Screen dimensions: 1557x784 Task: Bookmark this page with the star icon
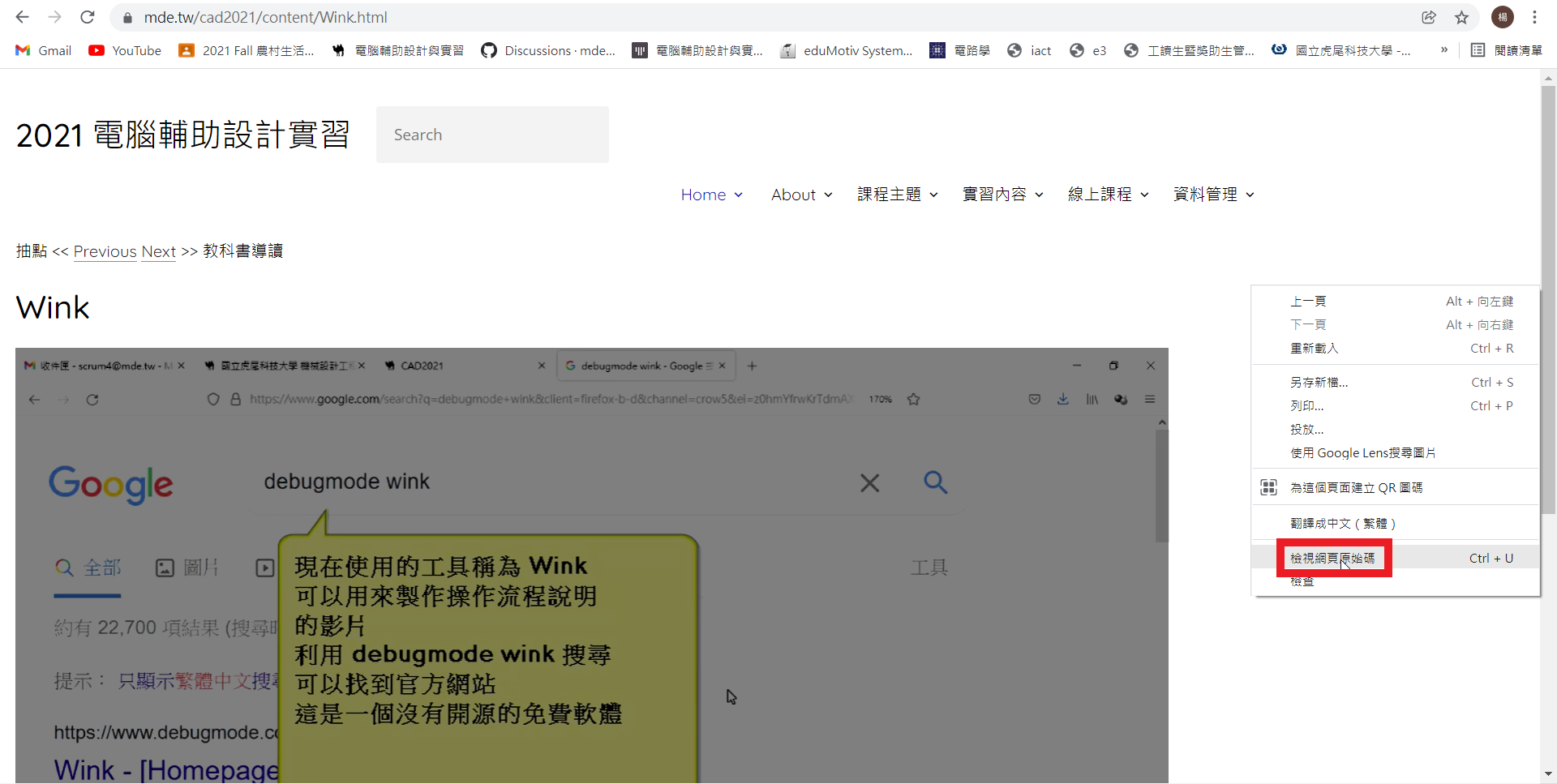pyautogui.click(x=1461, y=17)
